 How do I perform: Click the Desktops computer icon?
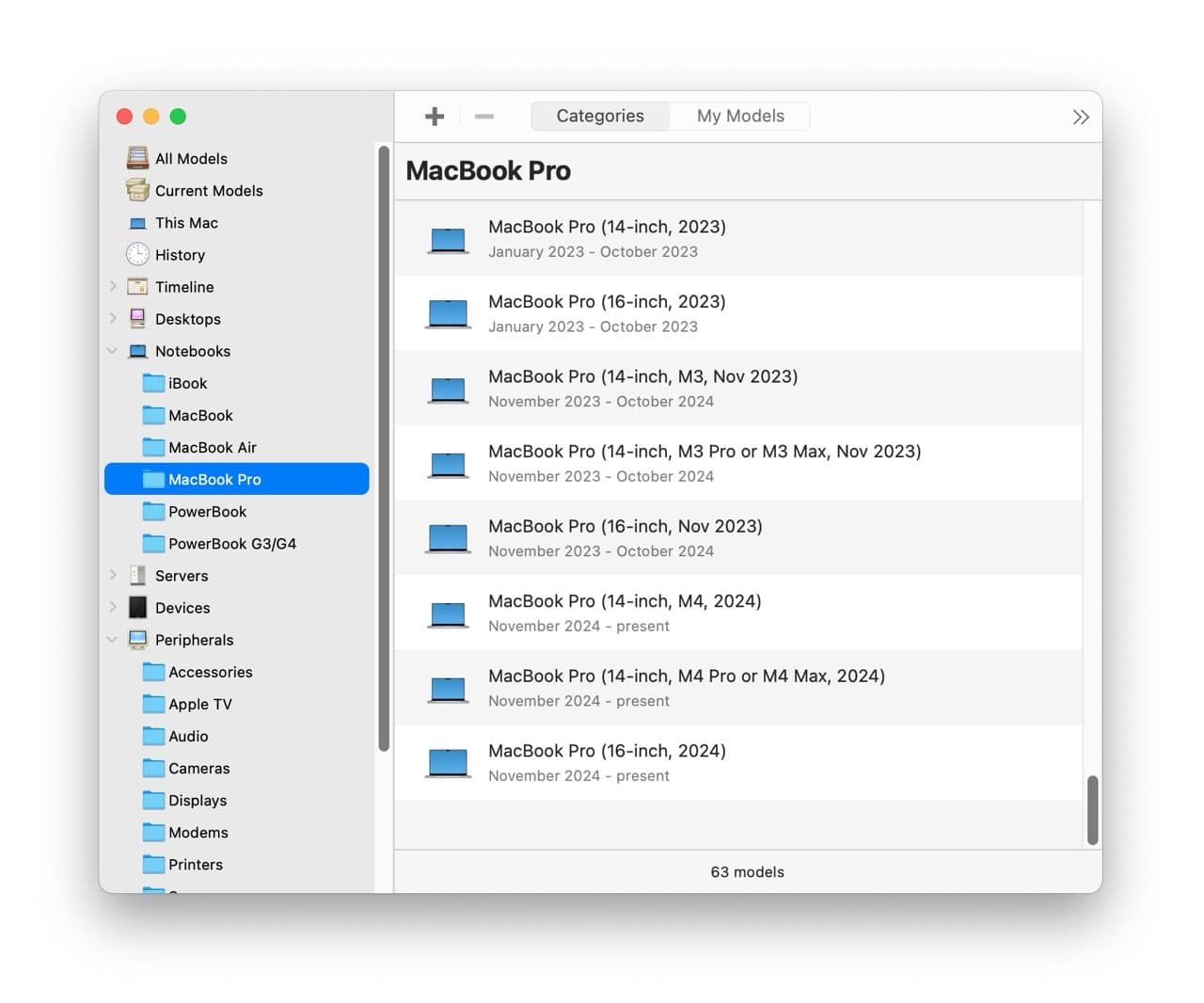click(x=137, y=318)
